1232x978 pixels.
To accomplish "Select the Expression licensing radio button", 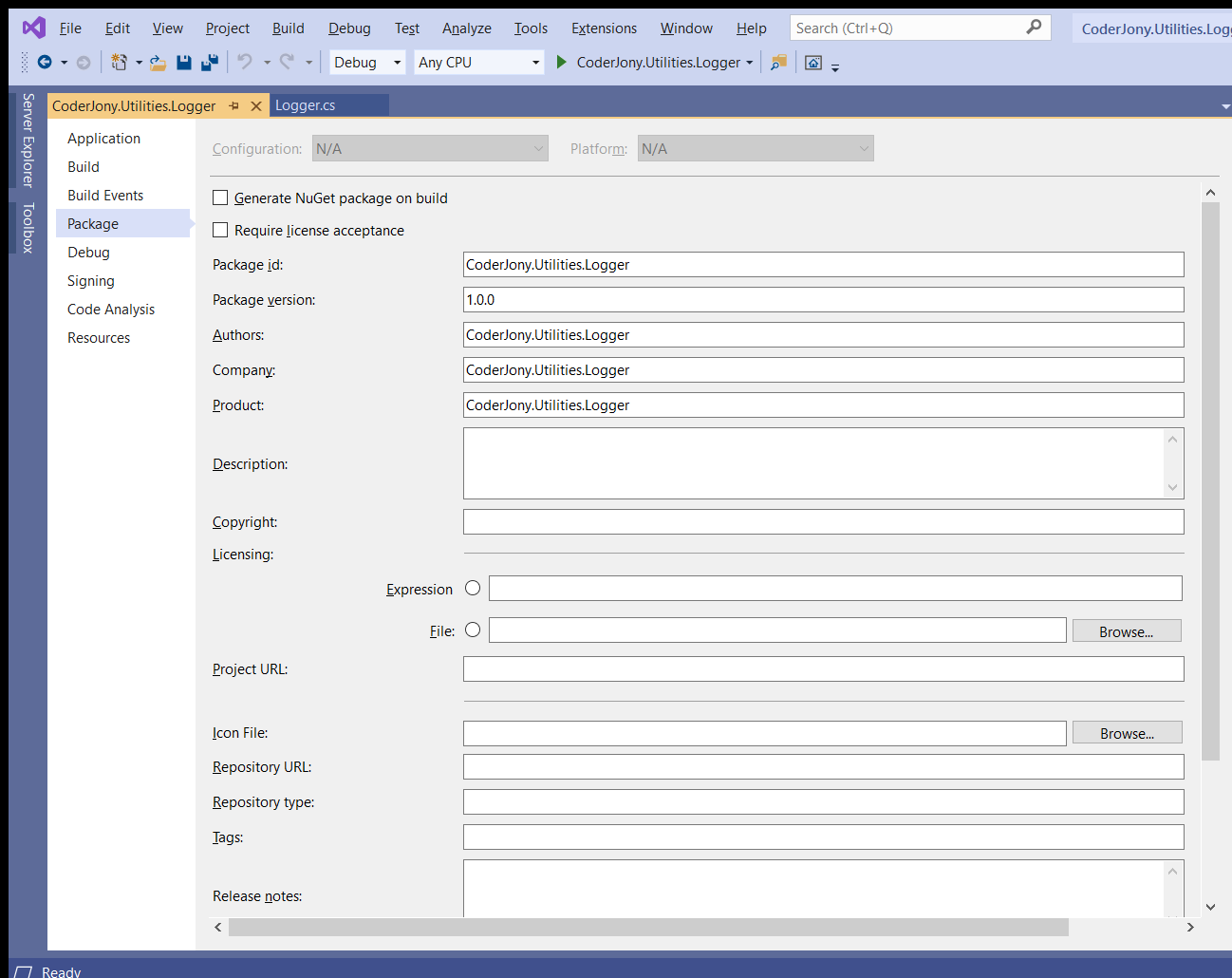I will [x=473, y=589].
